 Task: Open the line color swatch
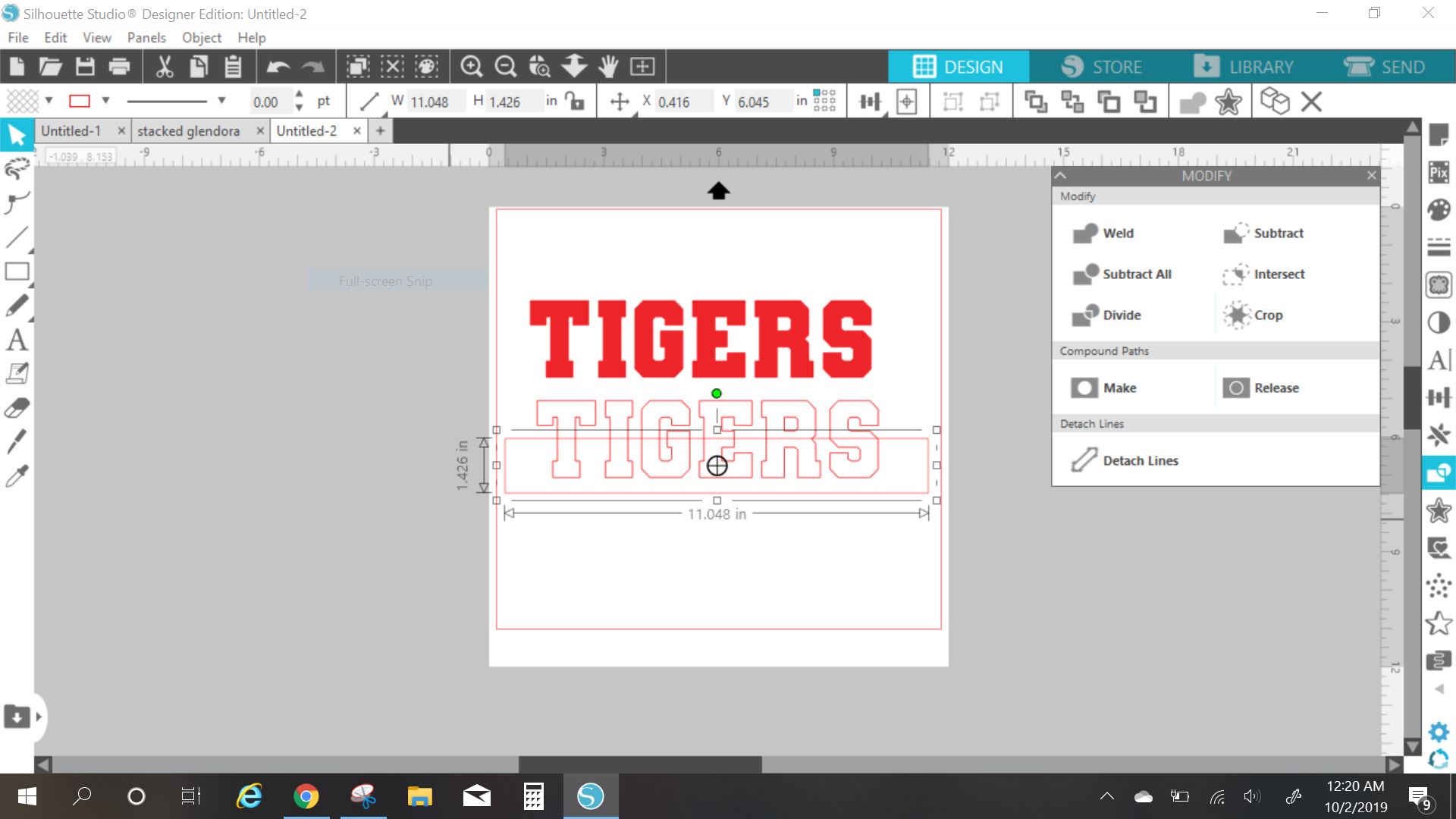pos(80,101)
